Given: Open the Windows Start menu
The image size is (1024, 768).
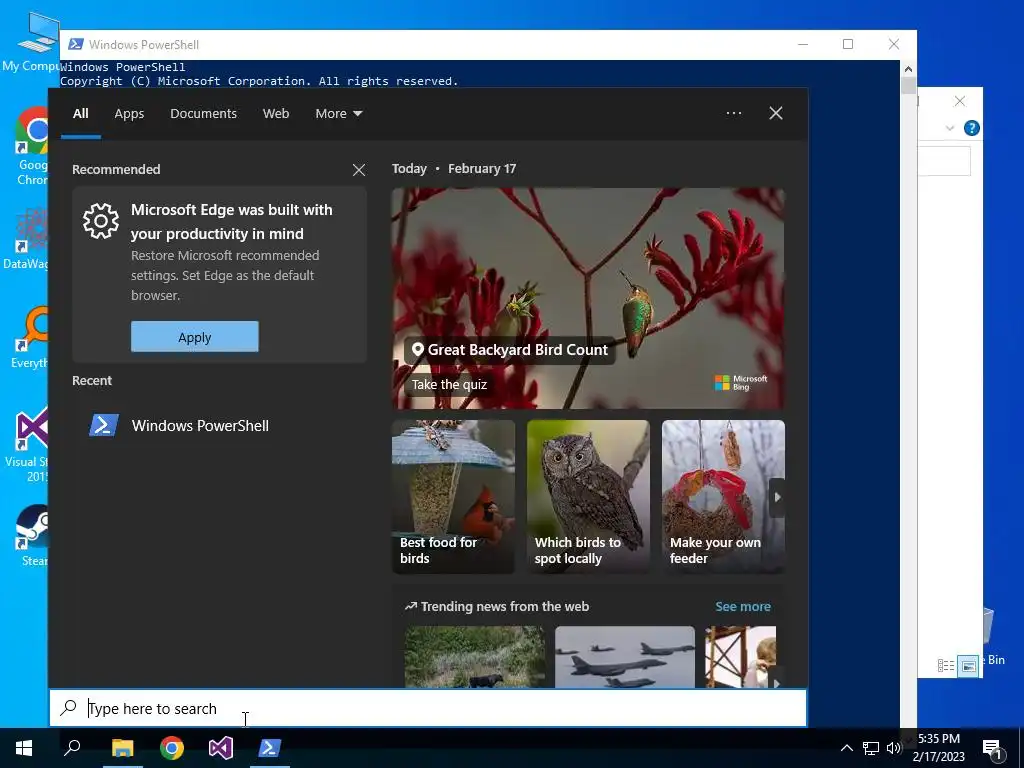Looking at the screenshot, I should 24,748.
